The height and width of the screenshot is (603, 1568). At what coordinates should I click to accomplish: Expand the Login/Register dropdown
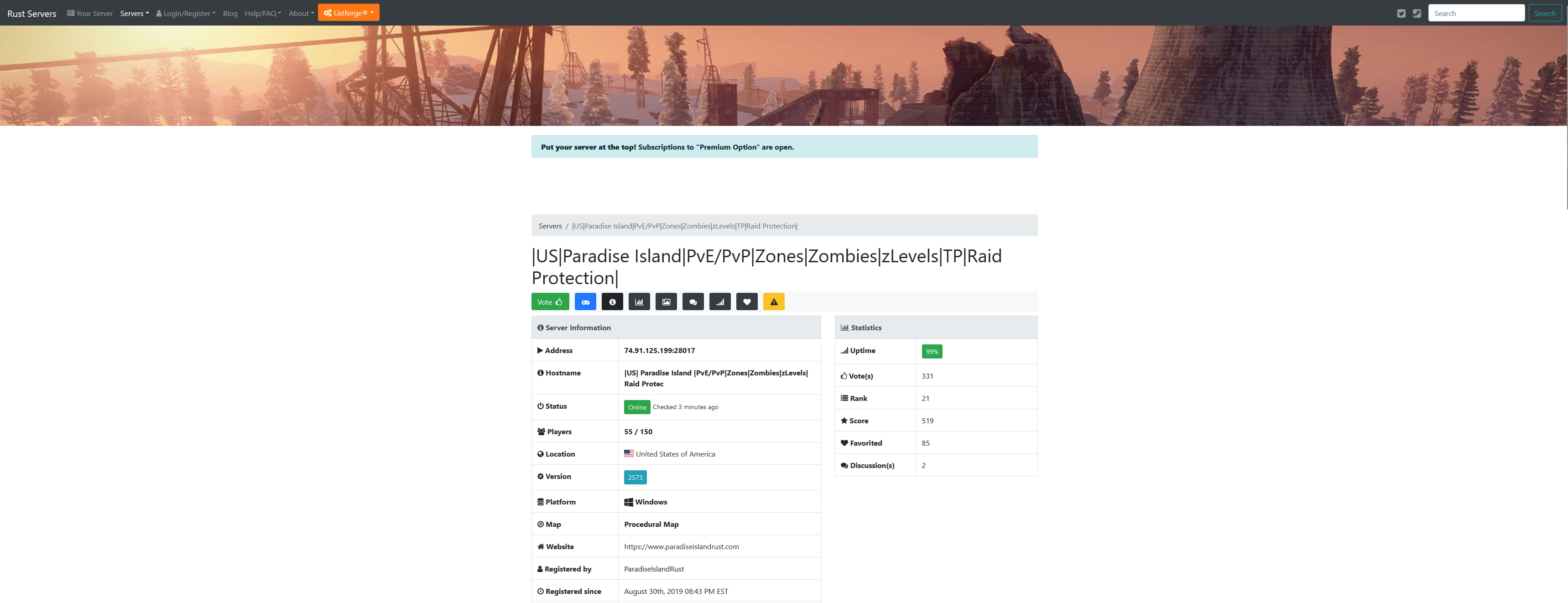pyautogui.click(x=186, y=13)
